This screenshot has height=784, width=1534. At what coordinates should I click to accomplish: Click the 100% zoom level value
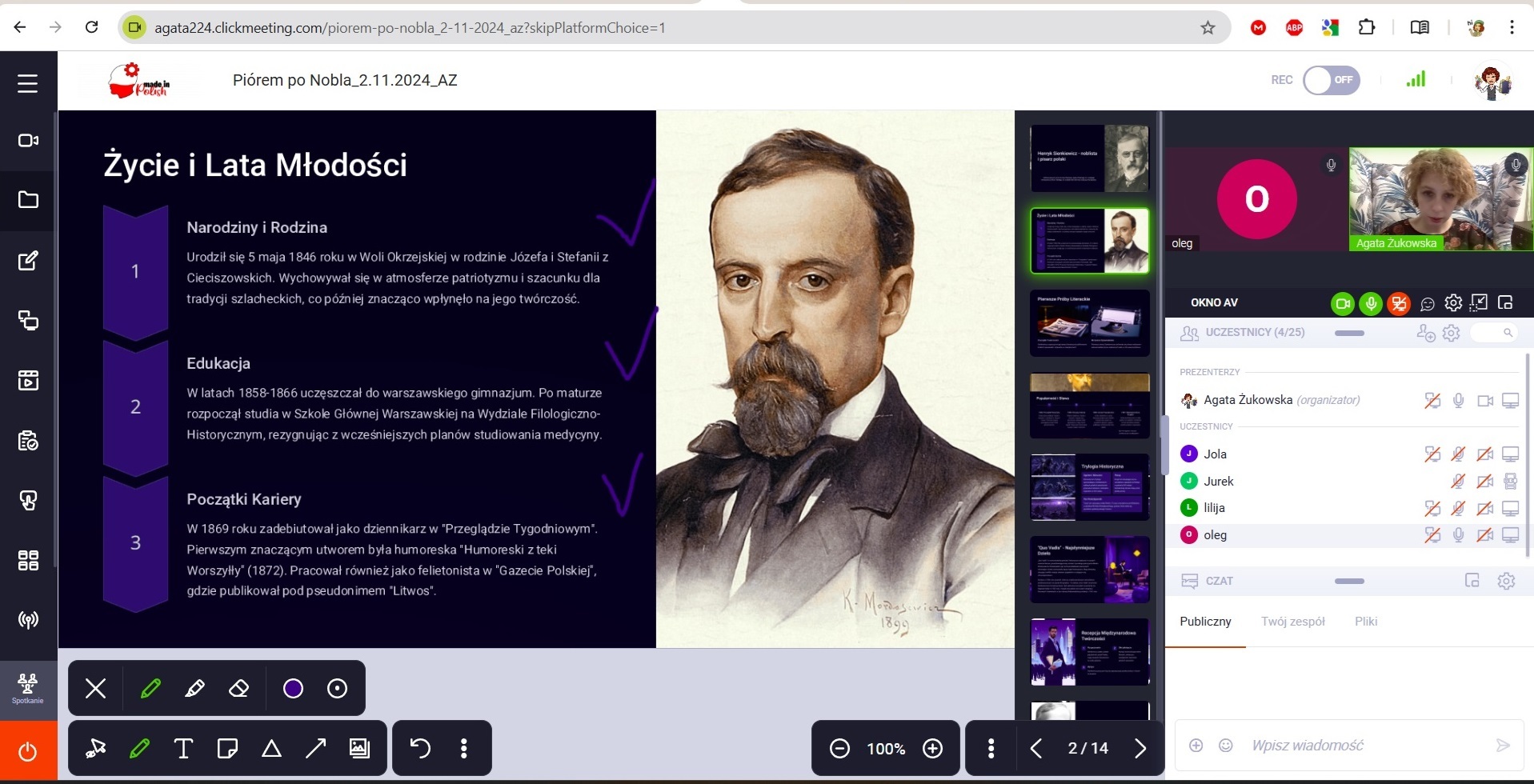[x=886, y=749]
